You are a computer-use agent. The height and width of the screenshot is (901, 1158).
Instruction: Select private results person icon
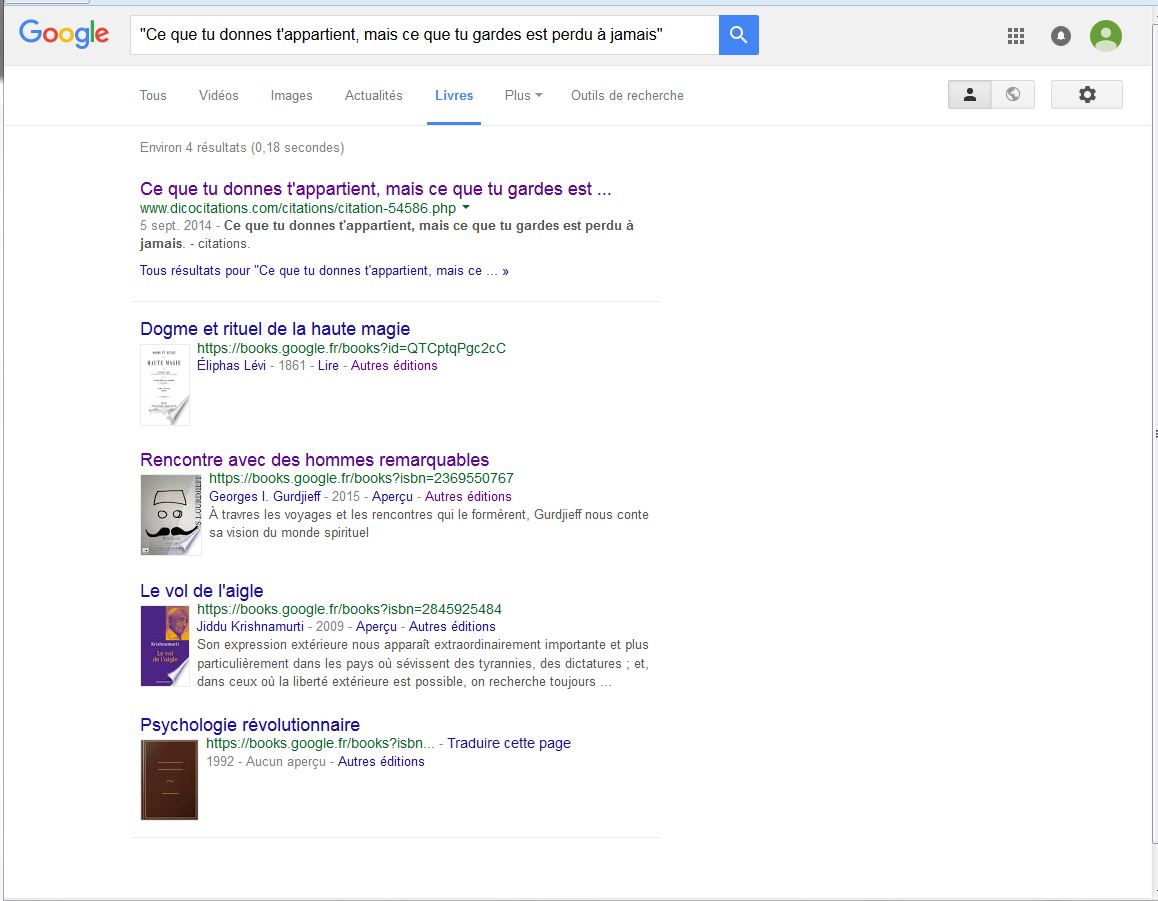pos(970,95)
